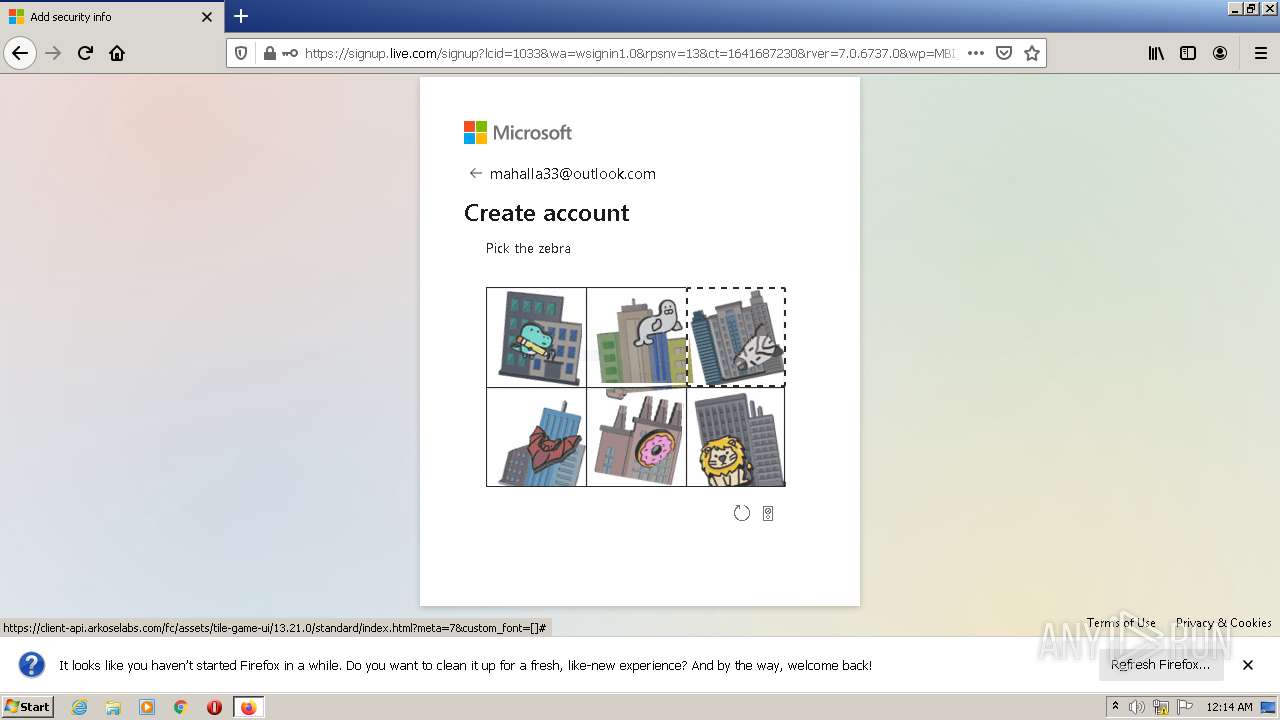Viewport: 1280px width, 720px height.
Task: Pick the tile with the yellow lion
Action: pos(736,437)
